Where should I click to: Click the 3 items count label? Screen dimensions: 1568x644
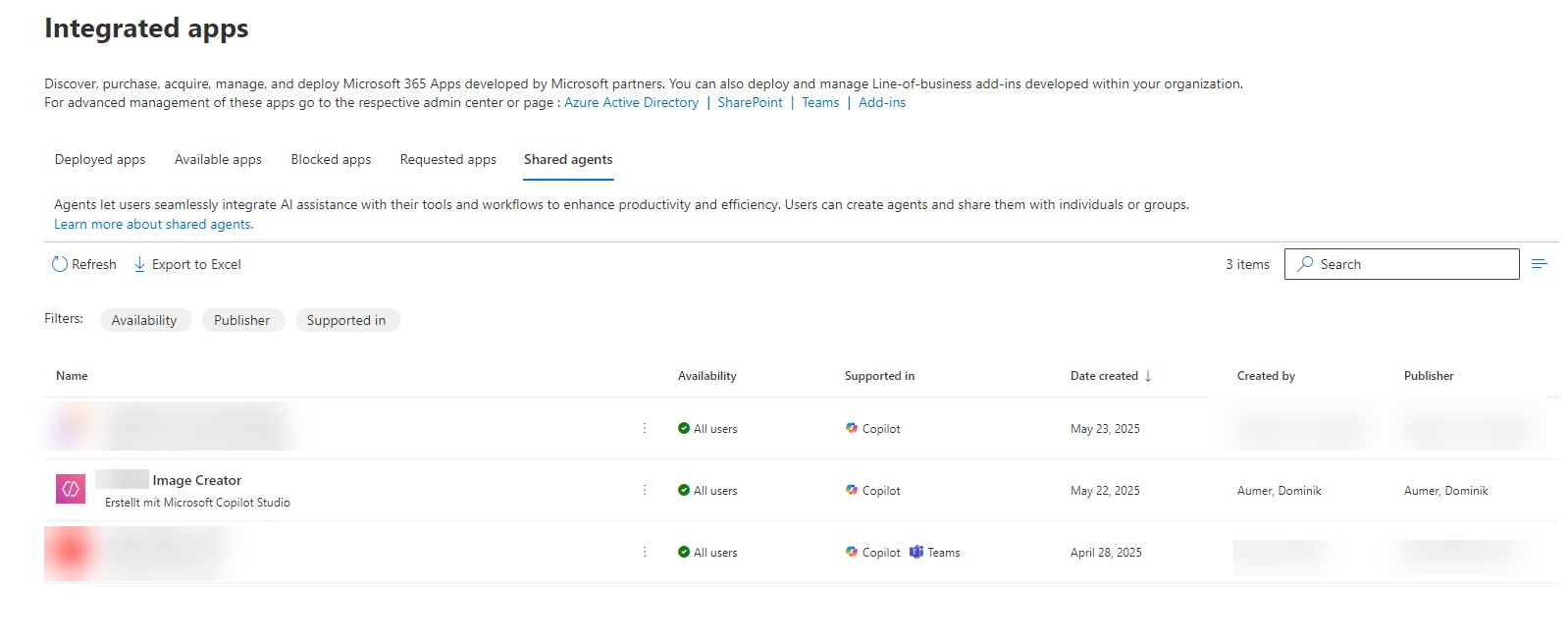tap(1247, 264)
